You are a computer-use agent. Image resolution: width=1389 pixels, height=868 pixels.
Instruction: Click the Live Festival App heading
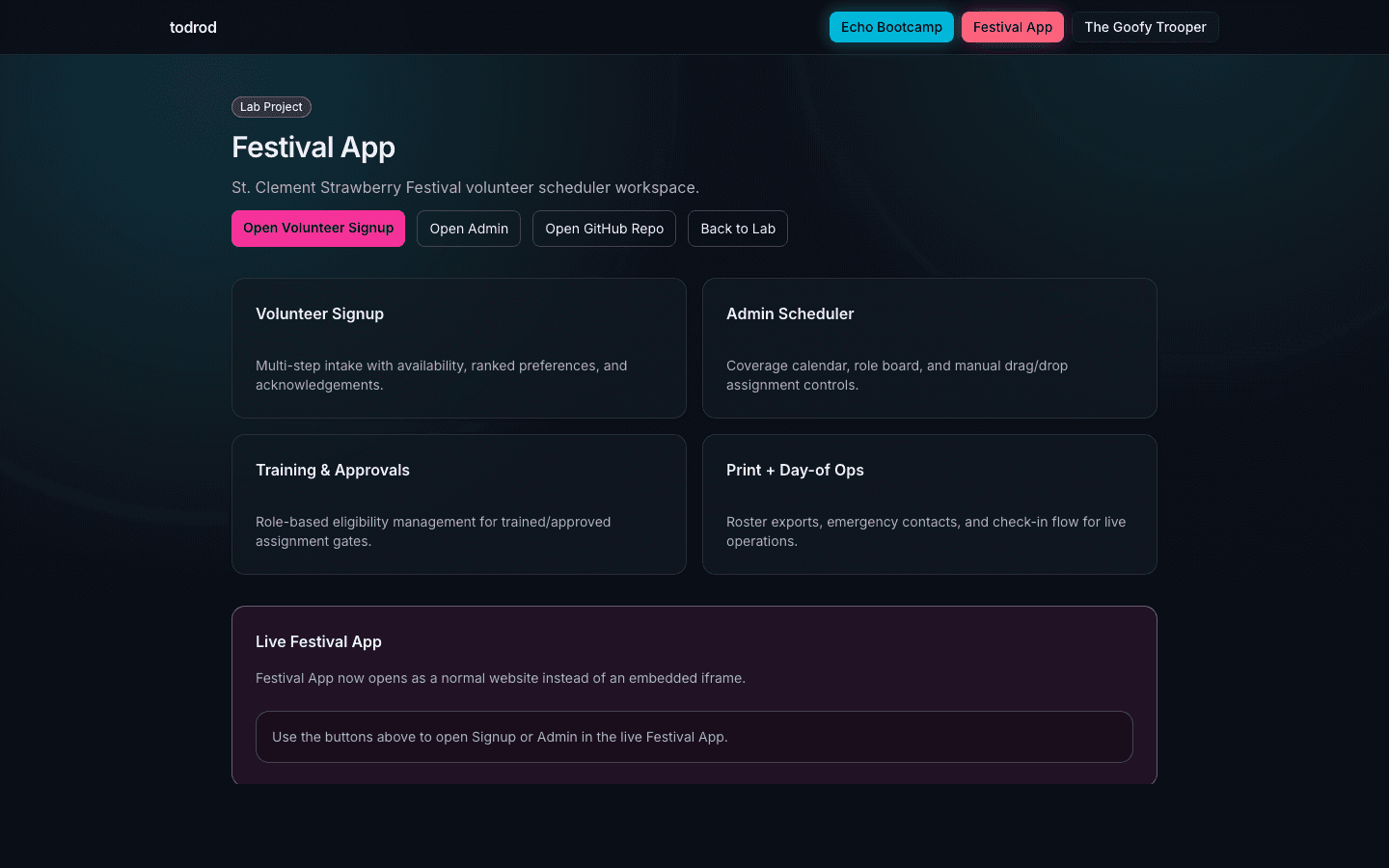pyautogui.click(x=318, y=641)
